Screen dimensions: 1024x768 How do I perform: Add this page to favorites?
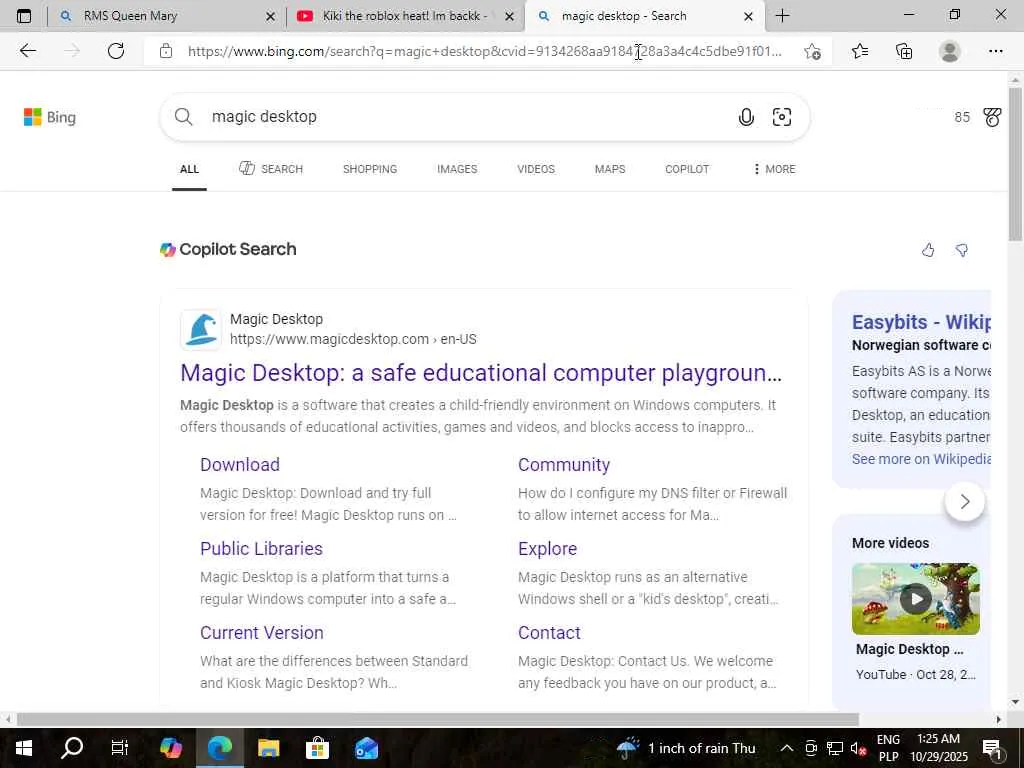point(812,51)
